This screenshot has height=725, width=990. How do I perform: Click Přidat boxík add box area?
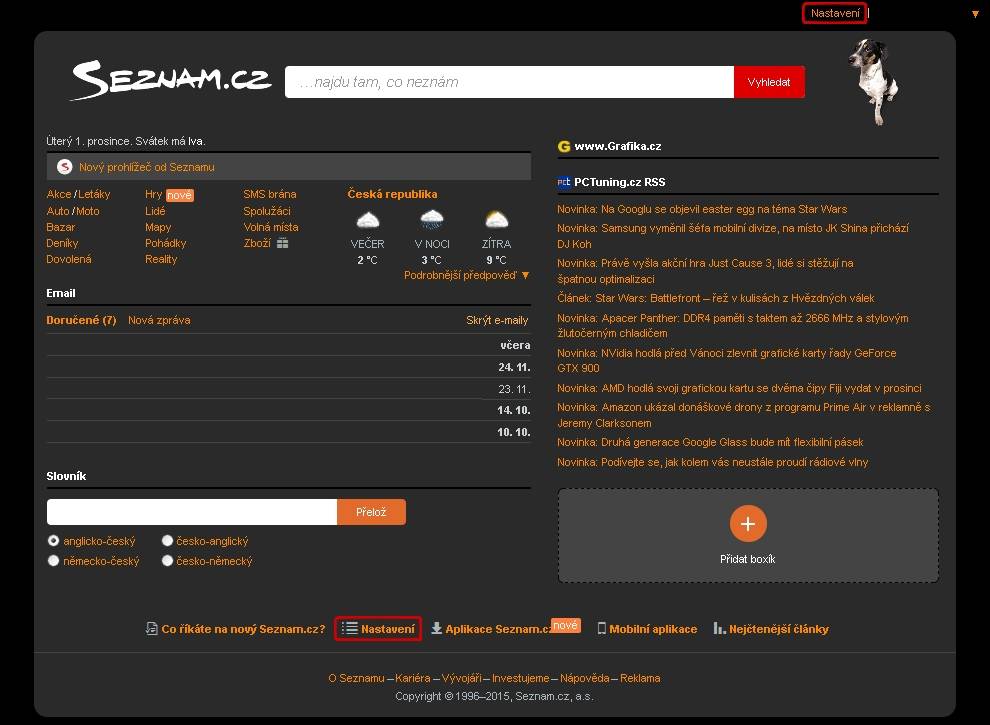(748, 536)
